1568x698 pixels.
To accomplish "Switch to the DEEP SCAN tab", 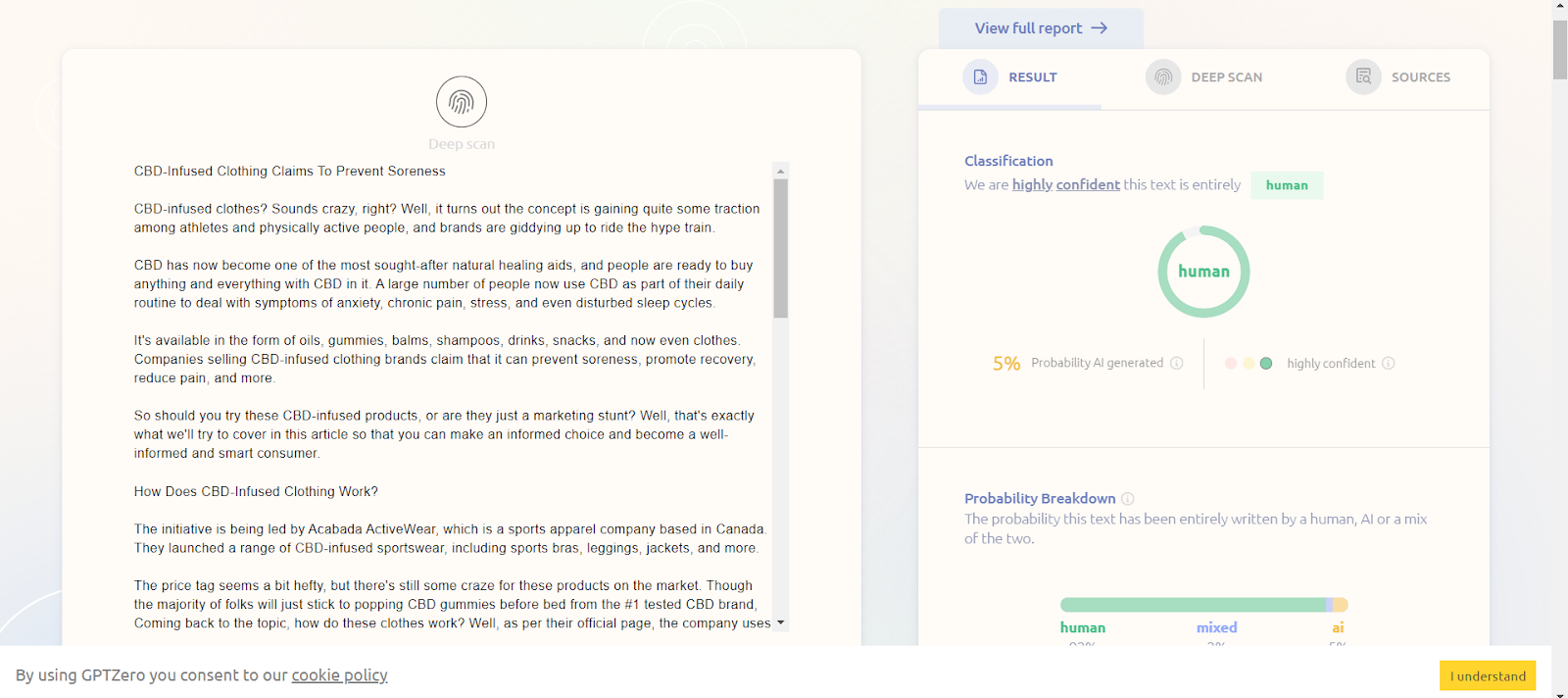I will [x=1204, y=77].
